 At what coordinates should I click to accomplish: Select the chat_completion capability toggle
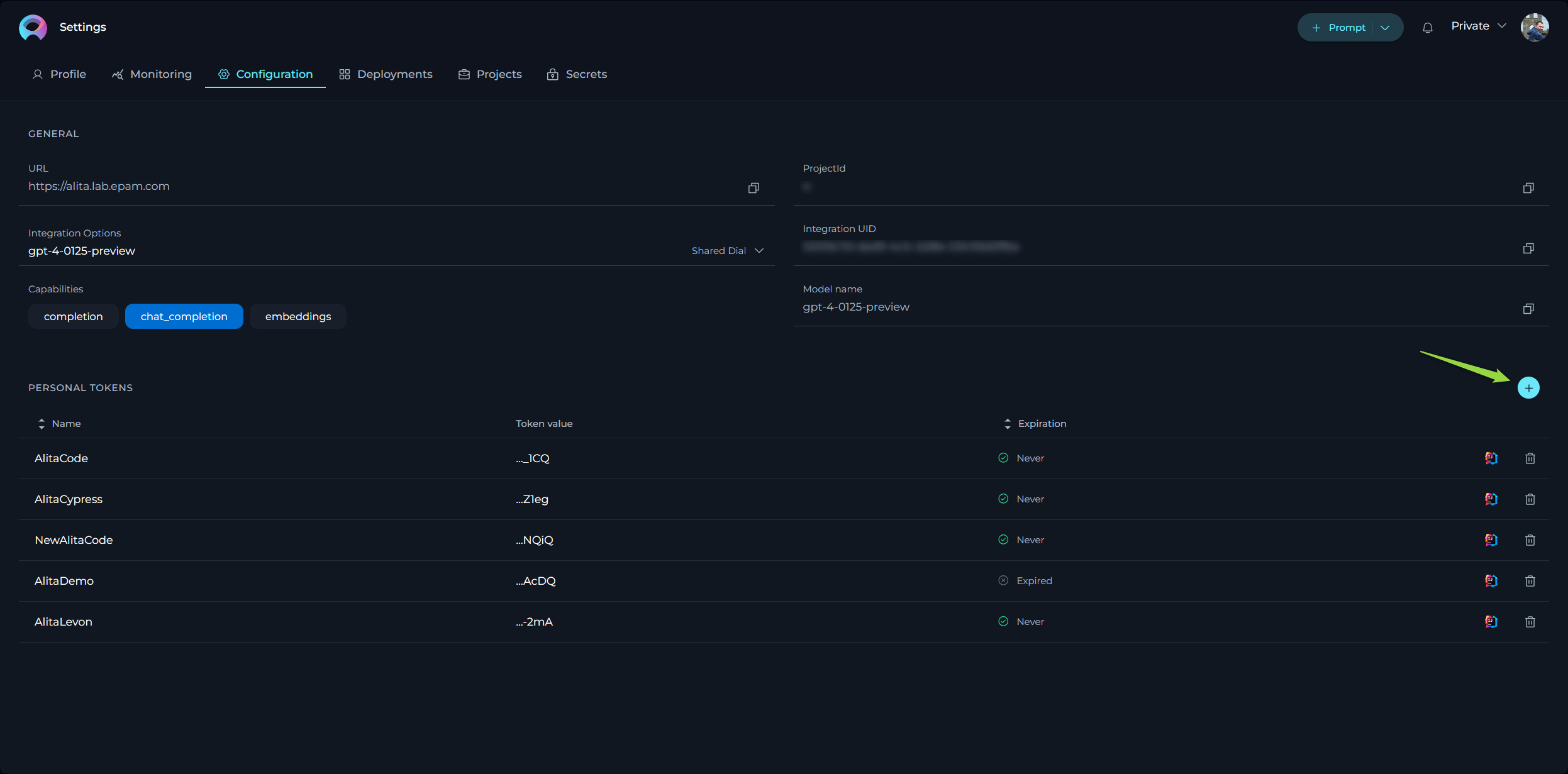184,316
